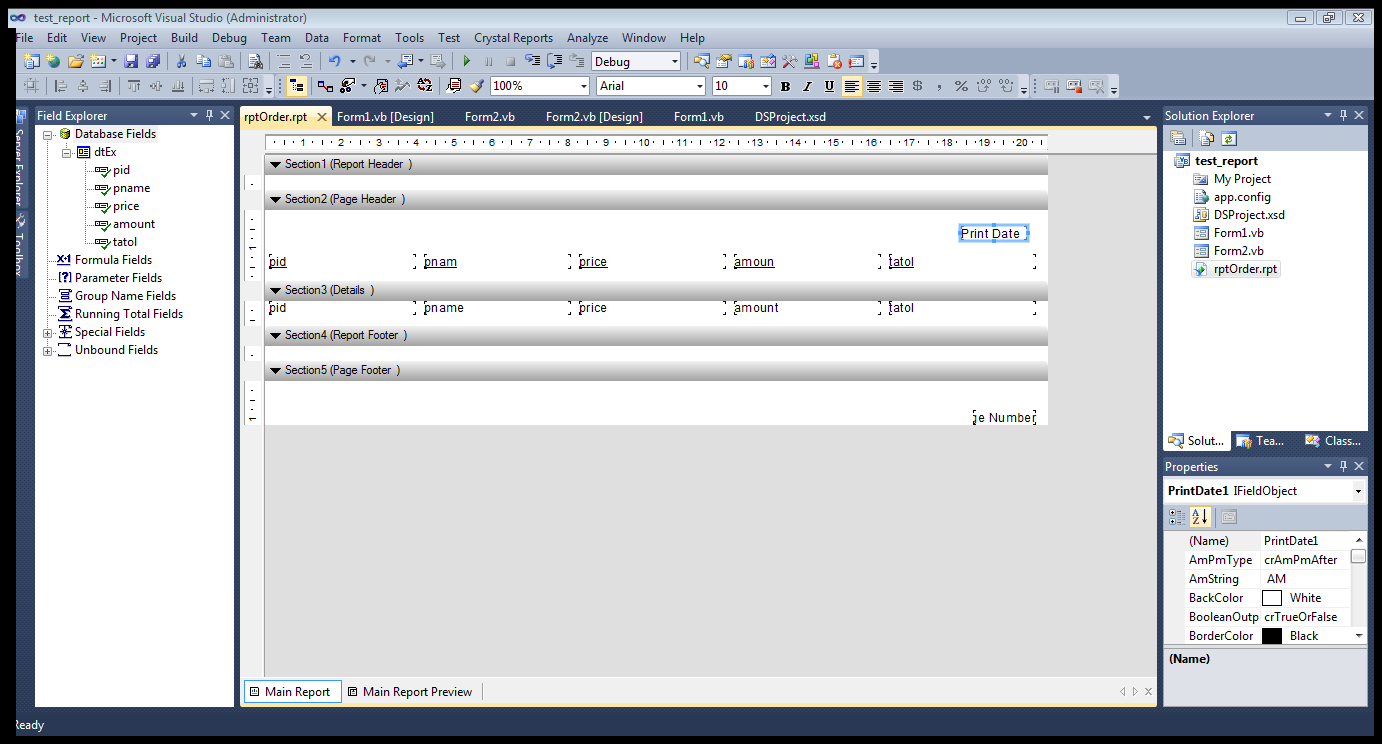Click the Copy icon in the toolbar
This screenshot has width=1382, height=744.
coord(204,61)
